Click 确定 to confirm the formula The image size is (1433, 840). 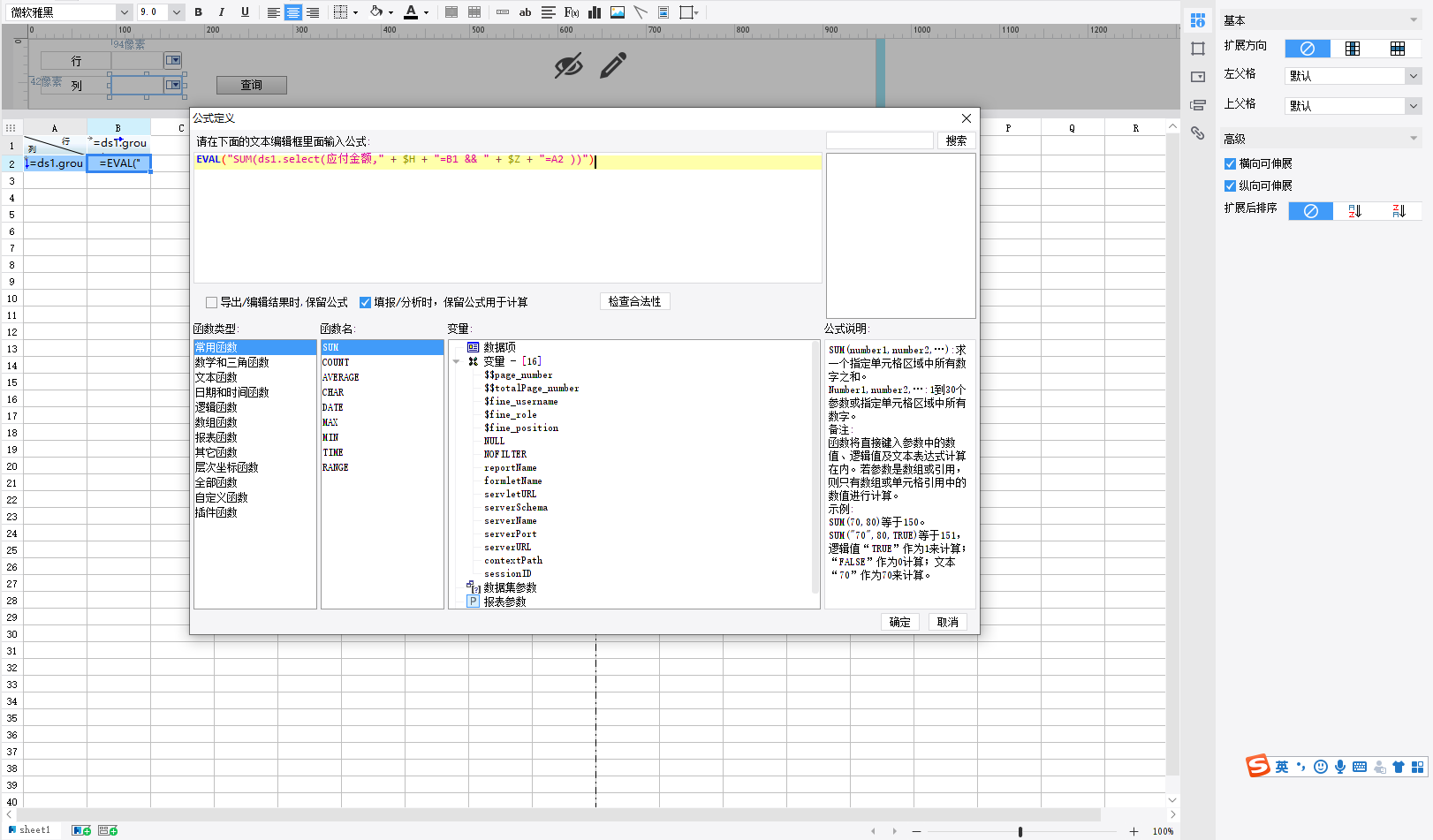click(x=899, y=622)
